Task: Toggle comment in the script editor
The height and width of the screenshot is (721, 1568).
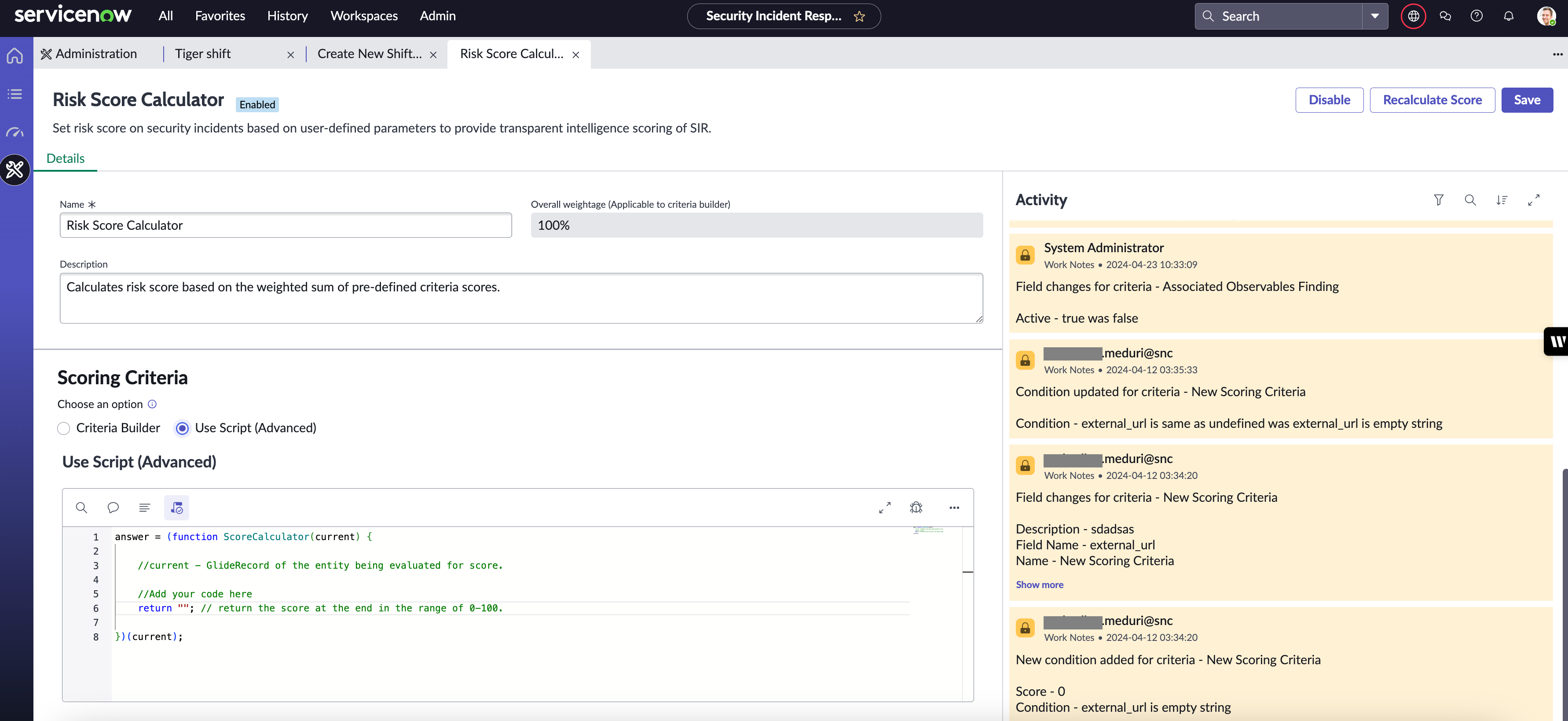Action: (x=113, y=507)
